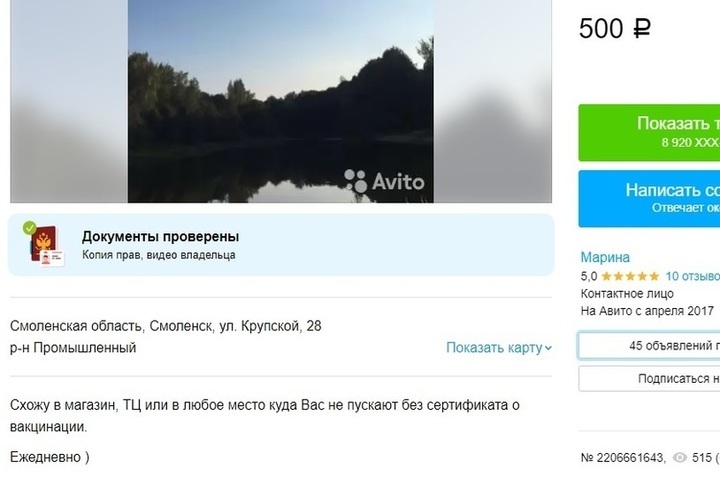
Task: Click the listing number № 2206661643
Action: (x=623, y=458)
